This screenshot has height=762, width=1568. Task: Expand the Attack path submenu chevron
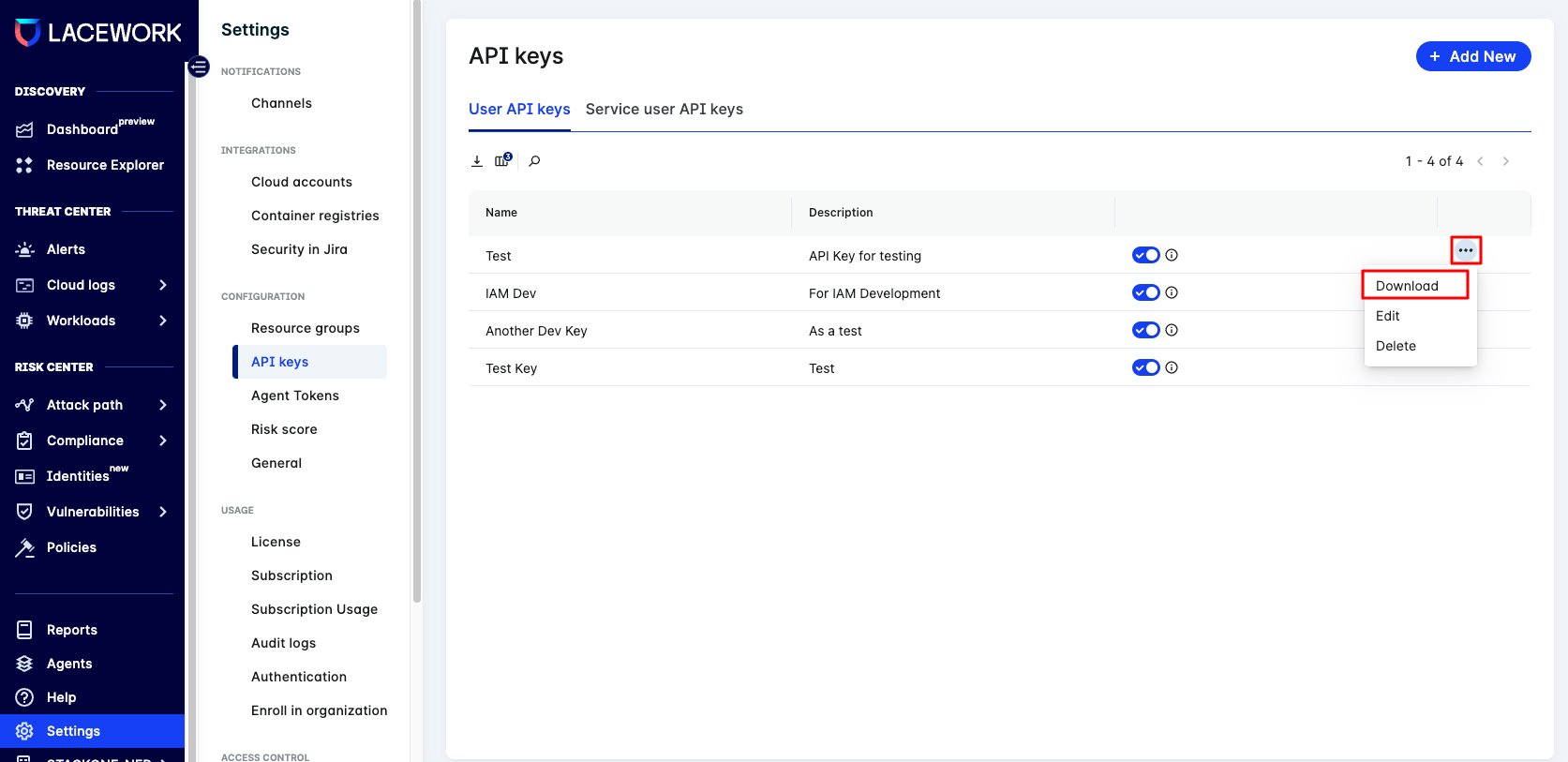coord(163,405)
